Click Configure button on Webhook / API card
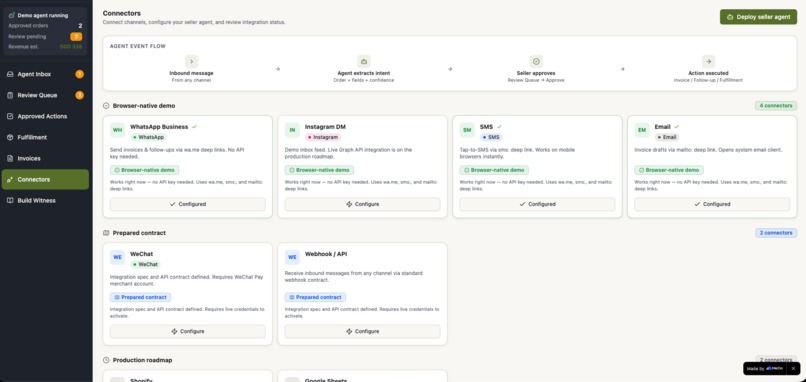The width and height of the screenshot is (806, 382). click(362, 331)
